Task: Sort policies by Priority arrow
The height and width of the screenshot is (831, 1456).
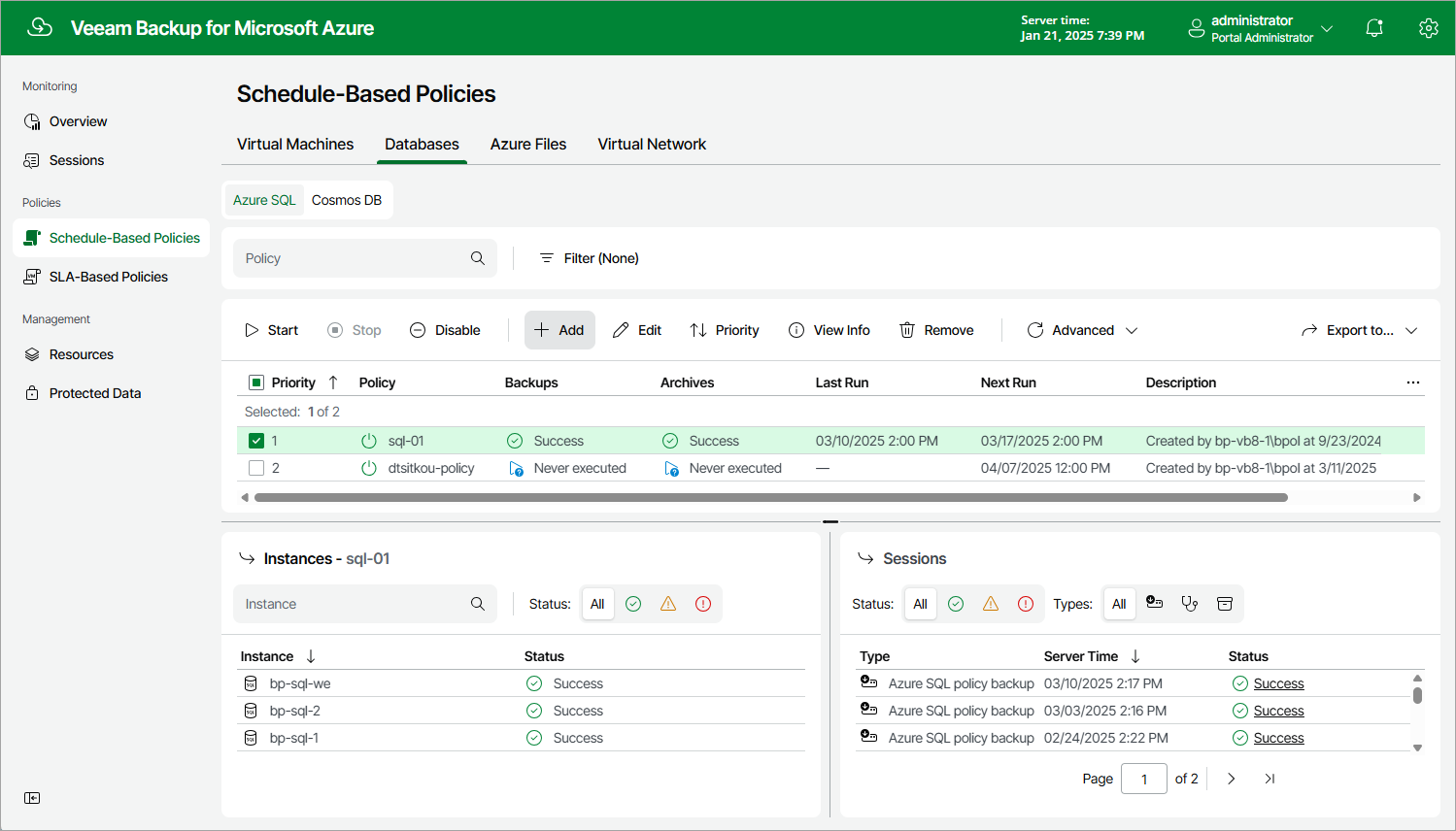Action: [333, 382]
